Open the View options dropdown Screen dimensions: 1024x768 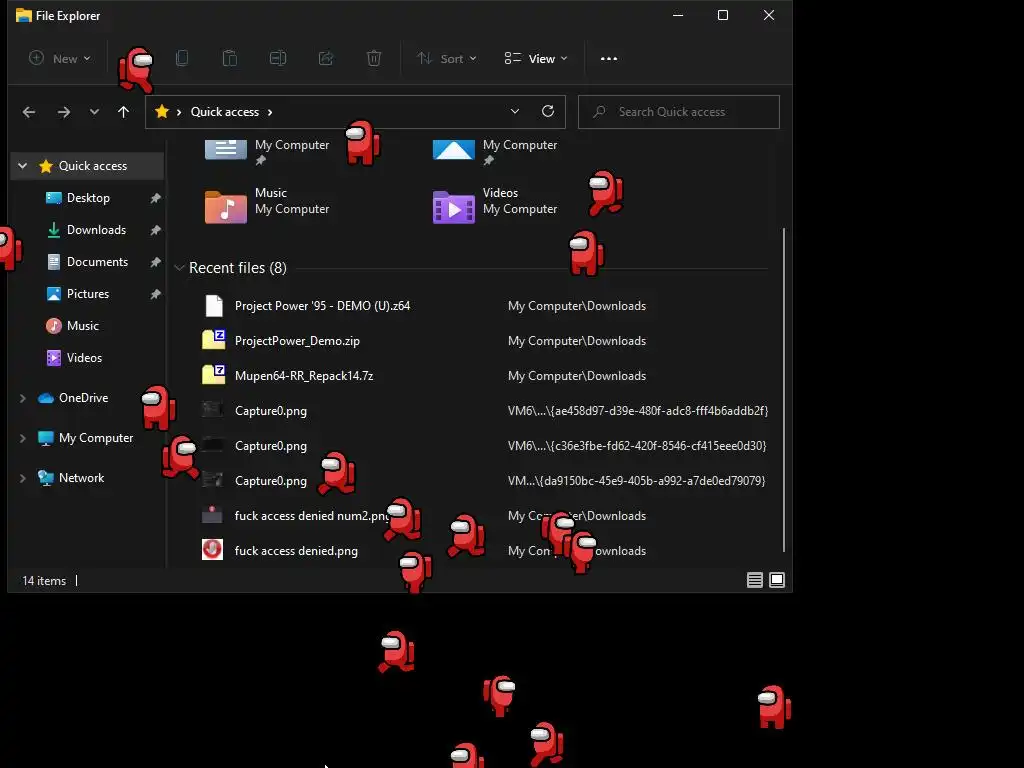536,59
